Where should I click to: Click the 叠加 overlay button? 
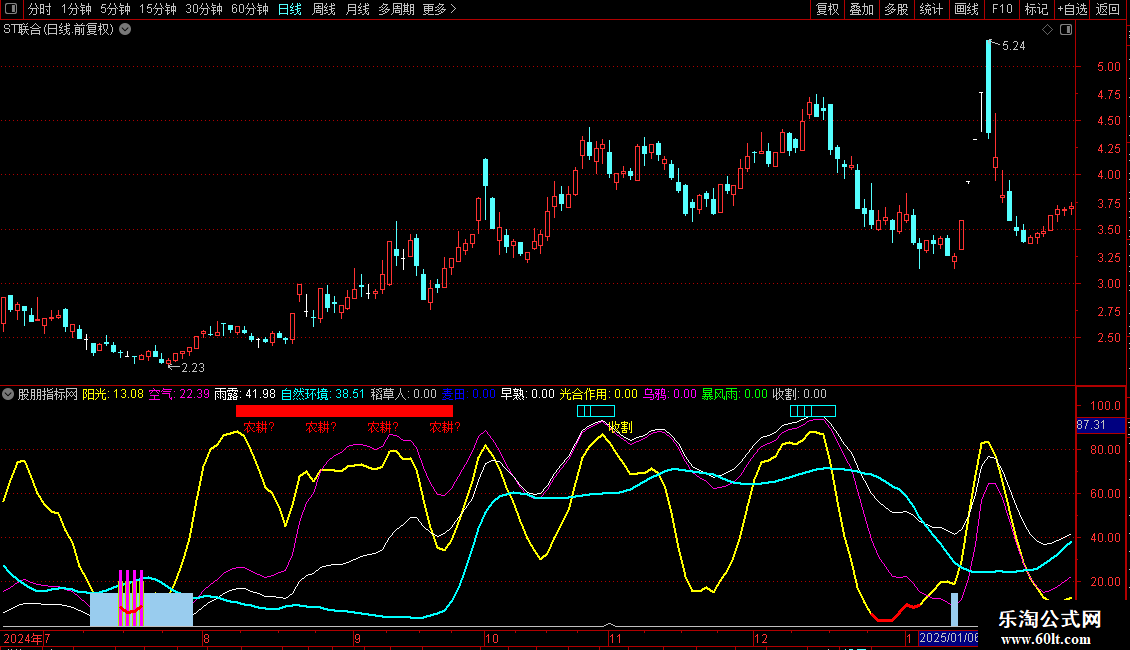[861, 9]
